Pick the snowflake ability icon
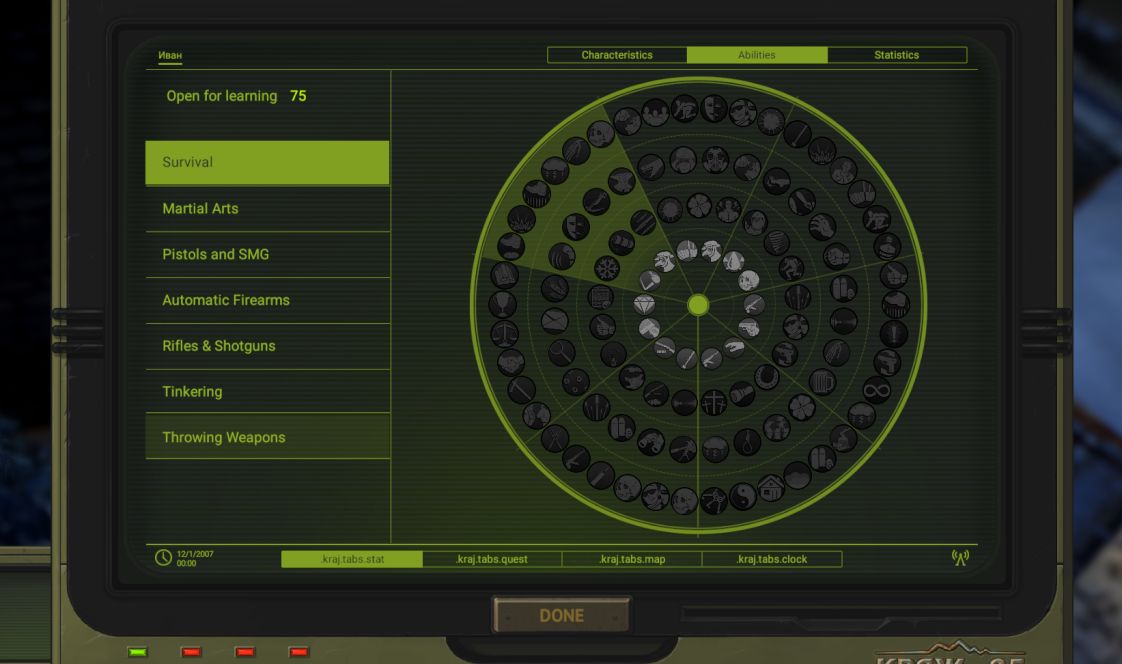This screenshot has height=664, width=1122. 607,268
